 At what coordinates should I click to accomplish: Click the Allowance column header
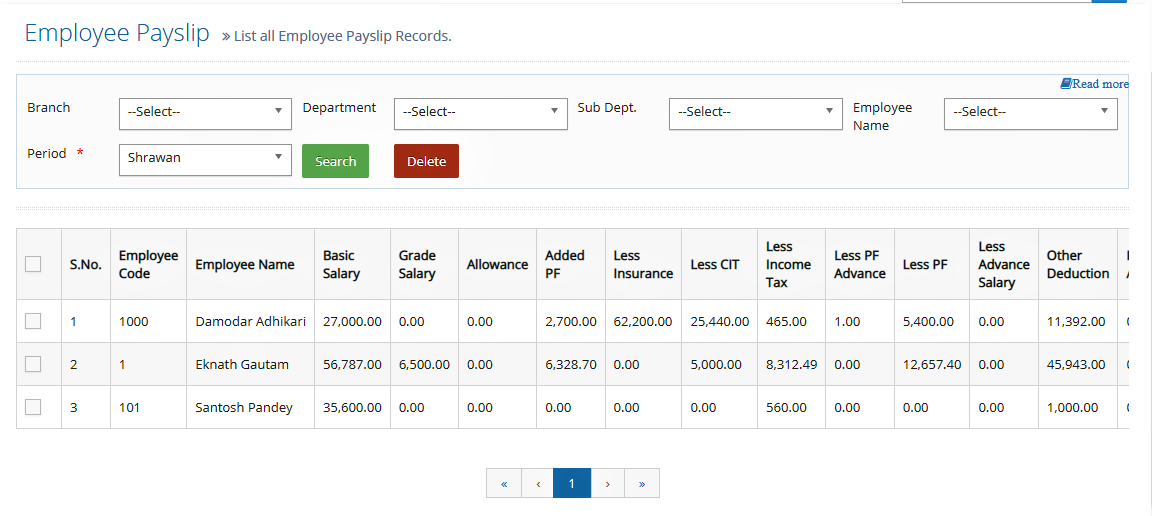(497, 265)
